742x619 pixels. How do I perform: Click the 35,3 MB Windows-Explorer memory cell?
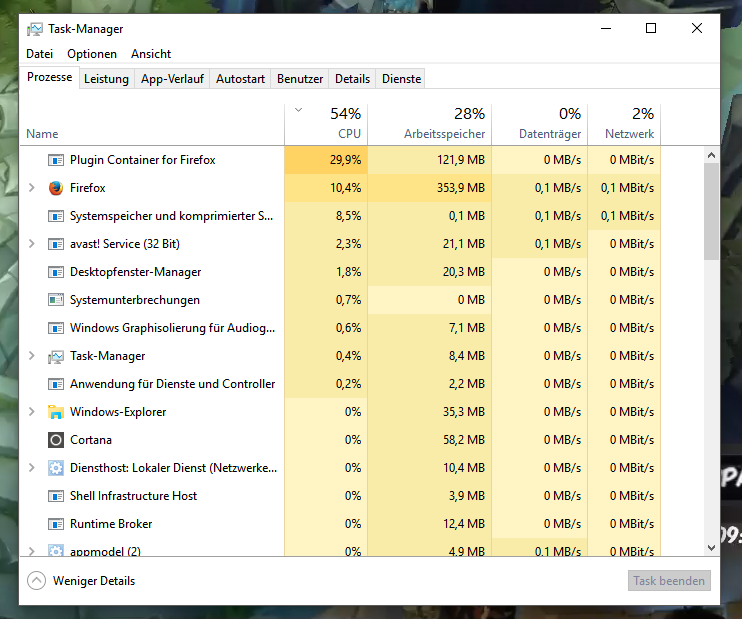(x=430, y=412)
